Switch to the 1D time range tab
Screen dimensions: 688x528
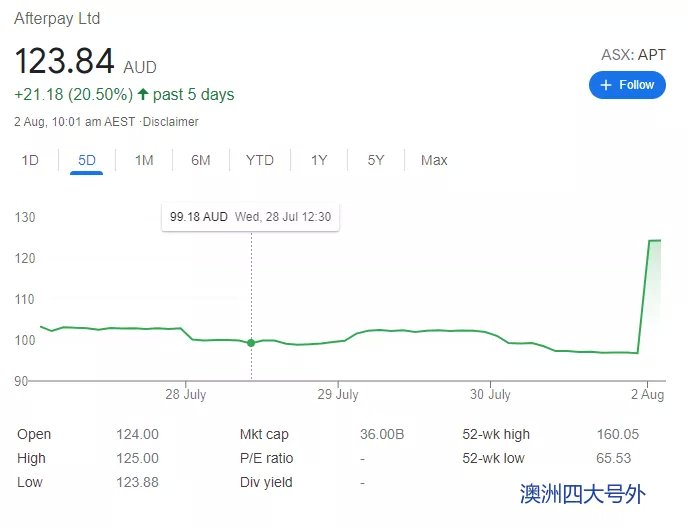tap(30, 160)
